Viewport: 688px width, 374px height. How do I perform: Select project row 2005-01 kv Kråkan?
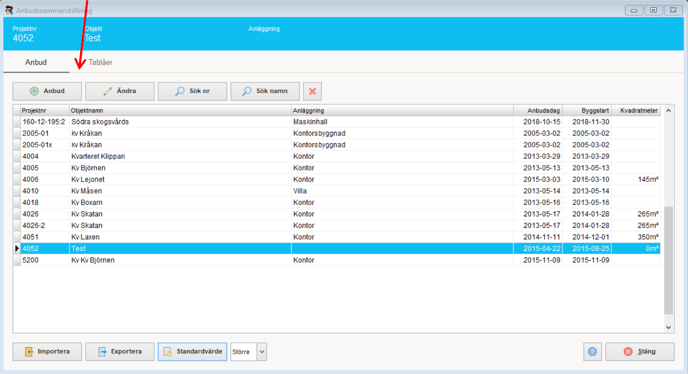tap(337, 133)
